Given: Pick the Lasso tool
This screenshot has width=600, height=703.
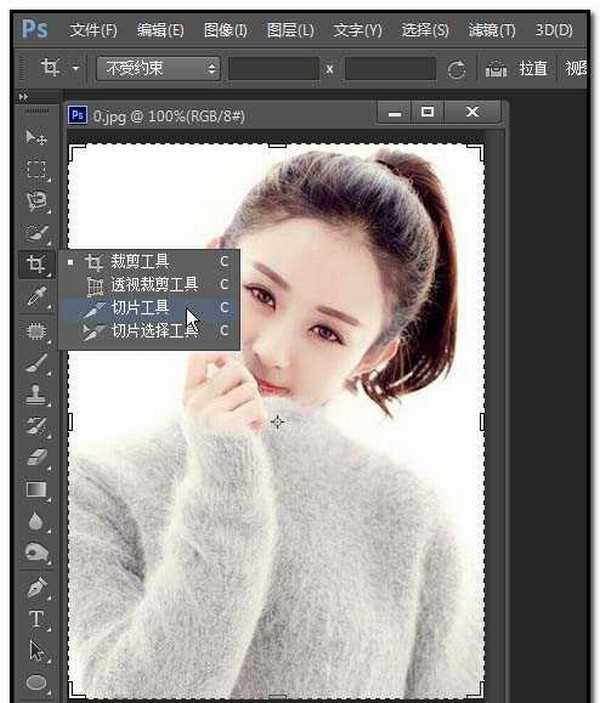Looking at the screenshot, I should [36, 201].
